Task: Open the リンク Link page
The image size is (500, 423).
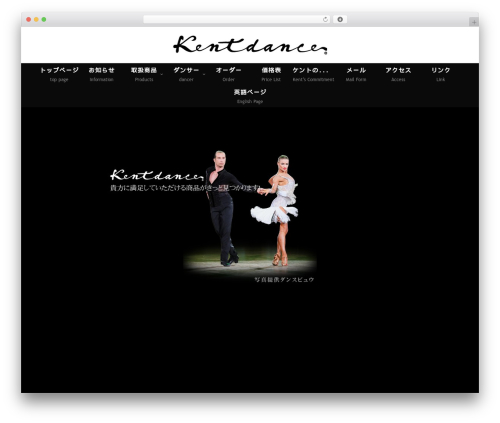Action: point(440,74)
